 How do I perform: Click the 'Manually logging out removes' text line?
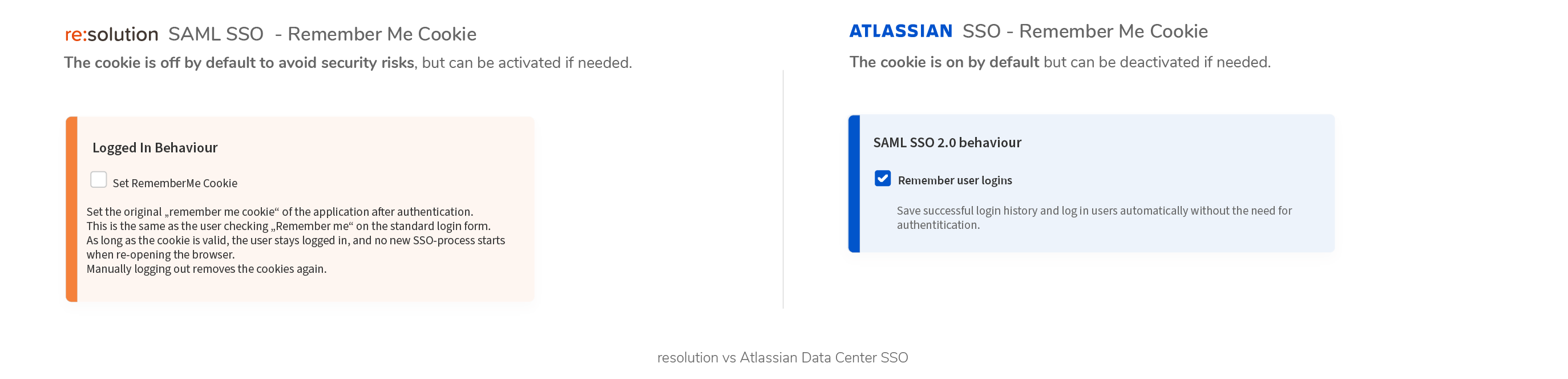pyautogui.click(x=207, y=269)
